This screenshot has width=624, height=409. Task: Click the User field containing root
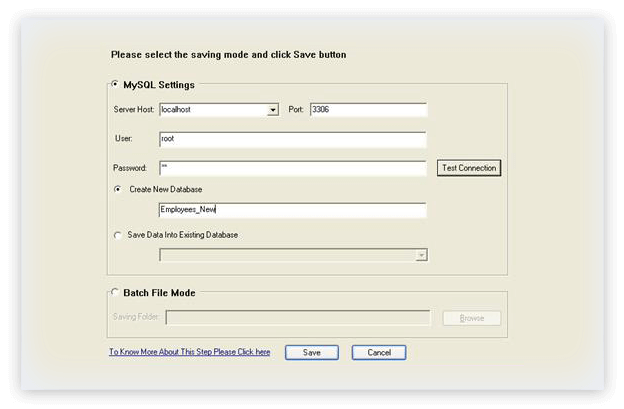292,139
